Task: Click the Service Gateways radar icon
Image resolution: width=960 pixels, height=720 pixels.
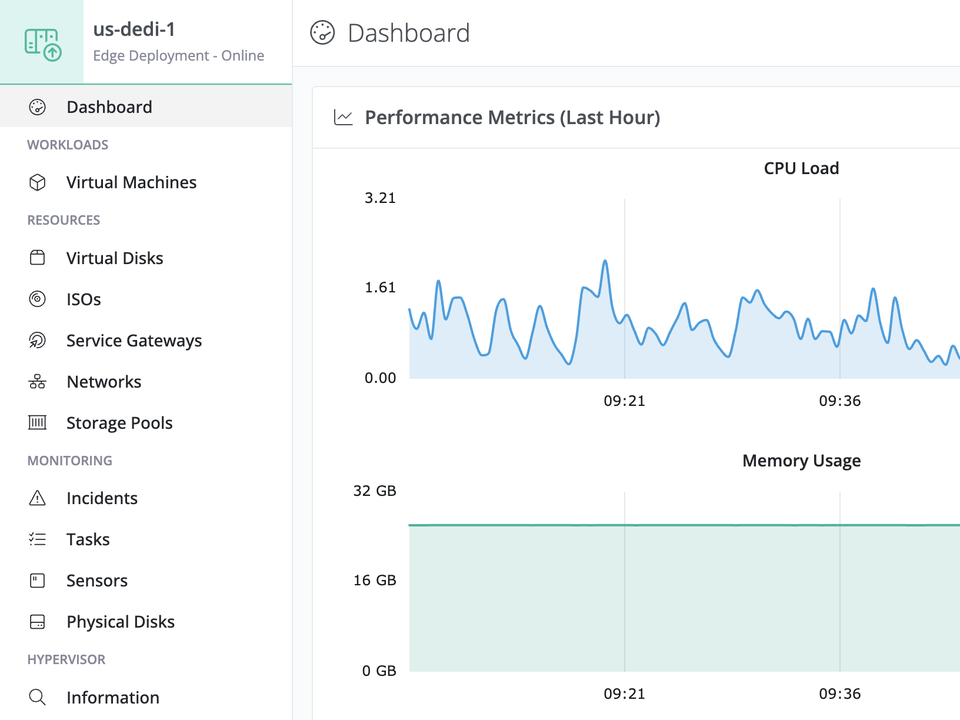Action: point(37,340)
